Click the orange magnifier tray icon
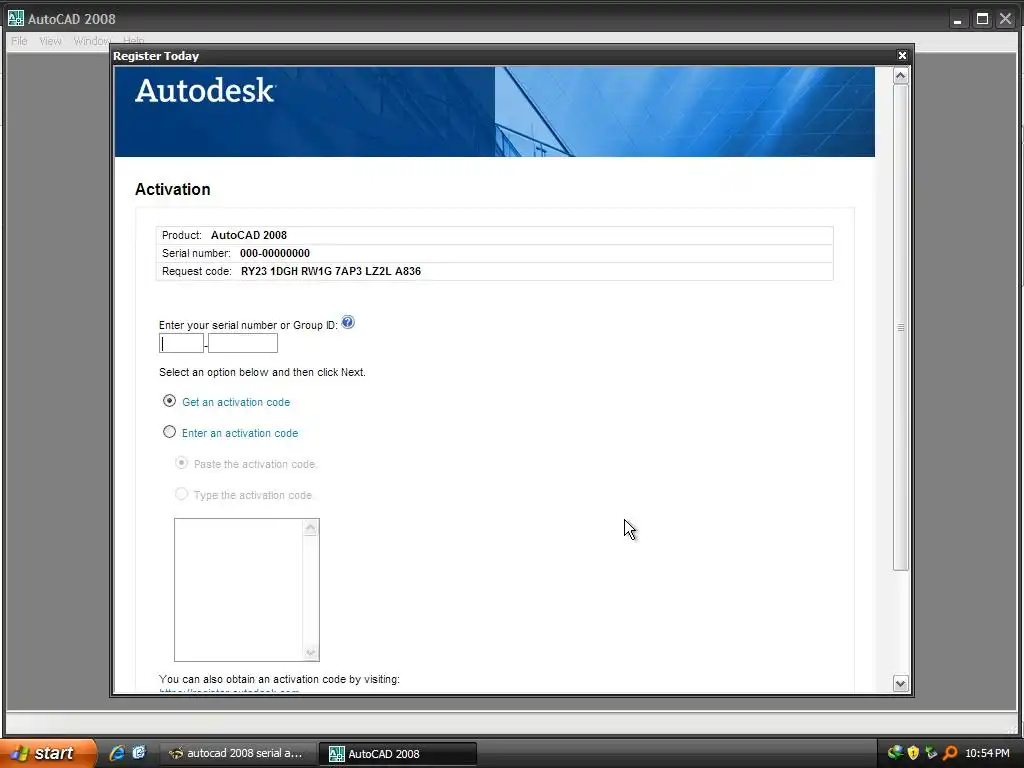1024x768 pixels. point(950,753)
